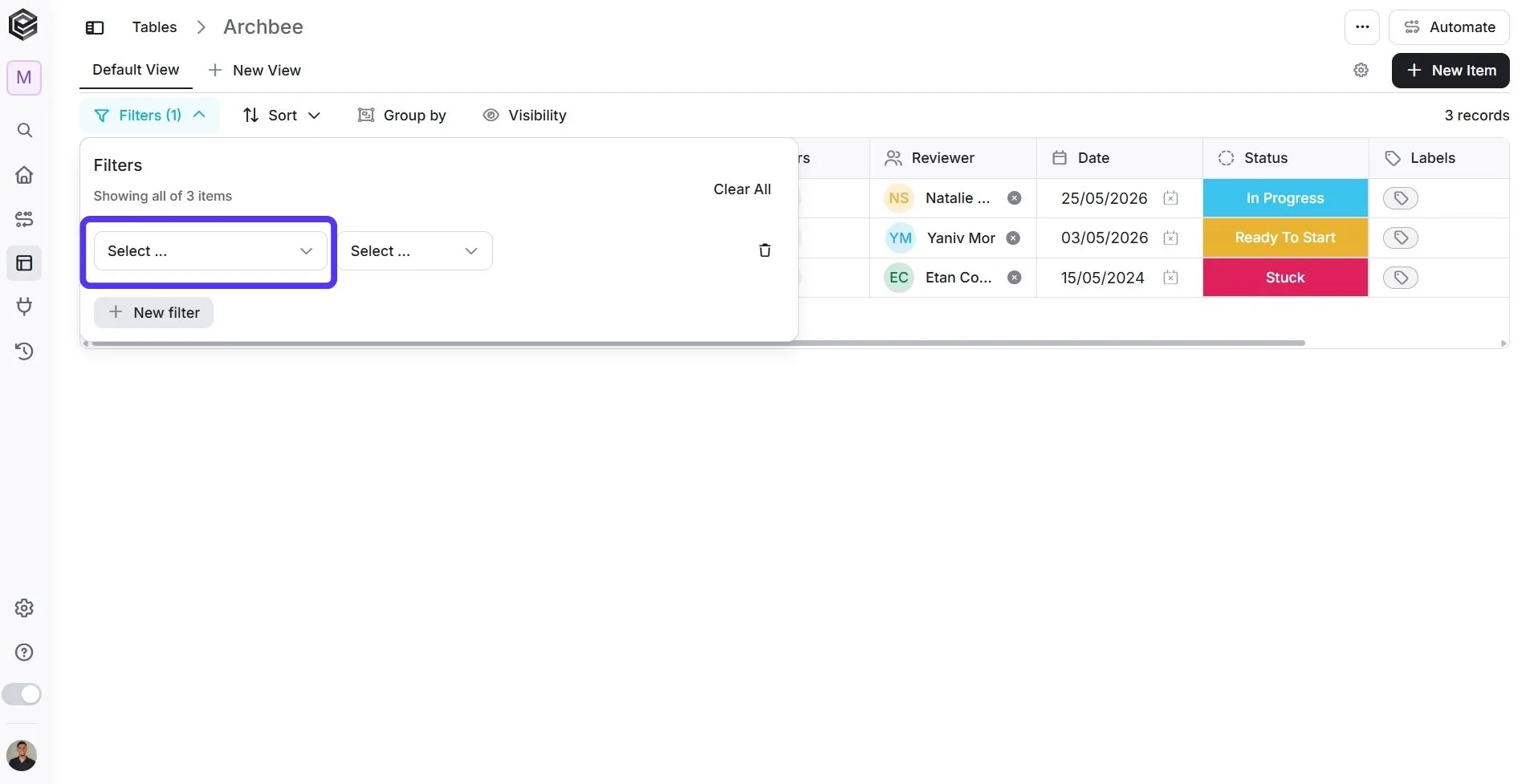Change the In Progress status cell

(x=1285, y=198)
